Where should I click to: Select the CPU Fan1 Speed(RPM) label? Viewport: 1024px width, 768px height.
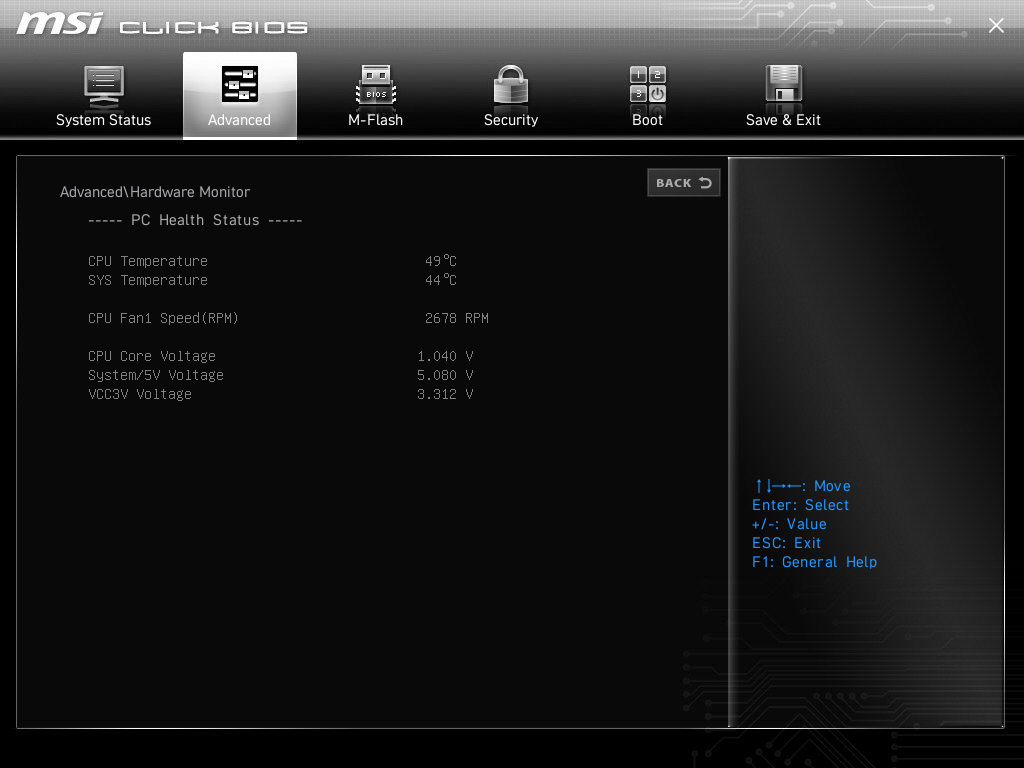tap(163, 318)
